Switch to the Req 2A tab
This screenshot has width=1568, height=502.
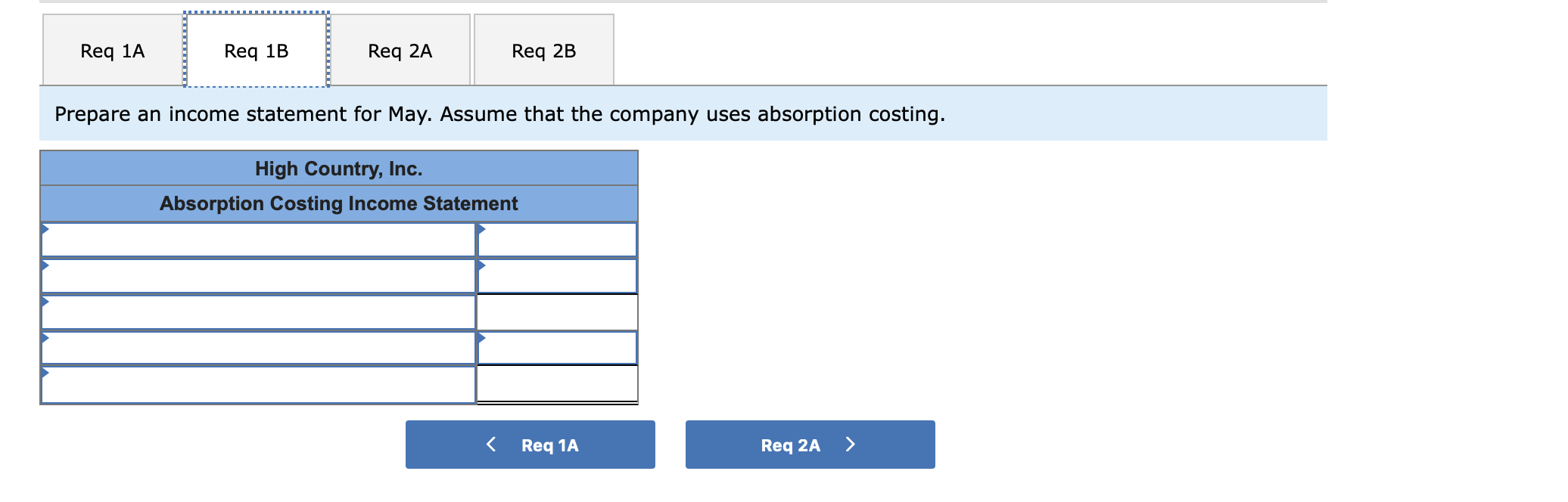400,50
